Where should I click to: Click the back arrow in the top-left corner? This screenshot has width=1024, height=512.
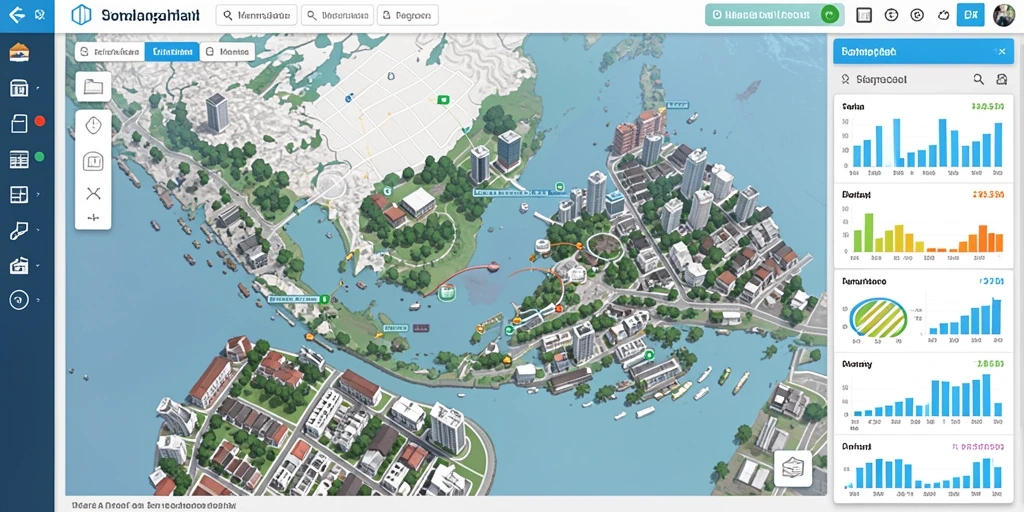coord(16,14)
